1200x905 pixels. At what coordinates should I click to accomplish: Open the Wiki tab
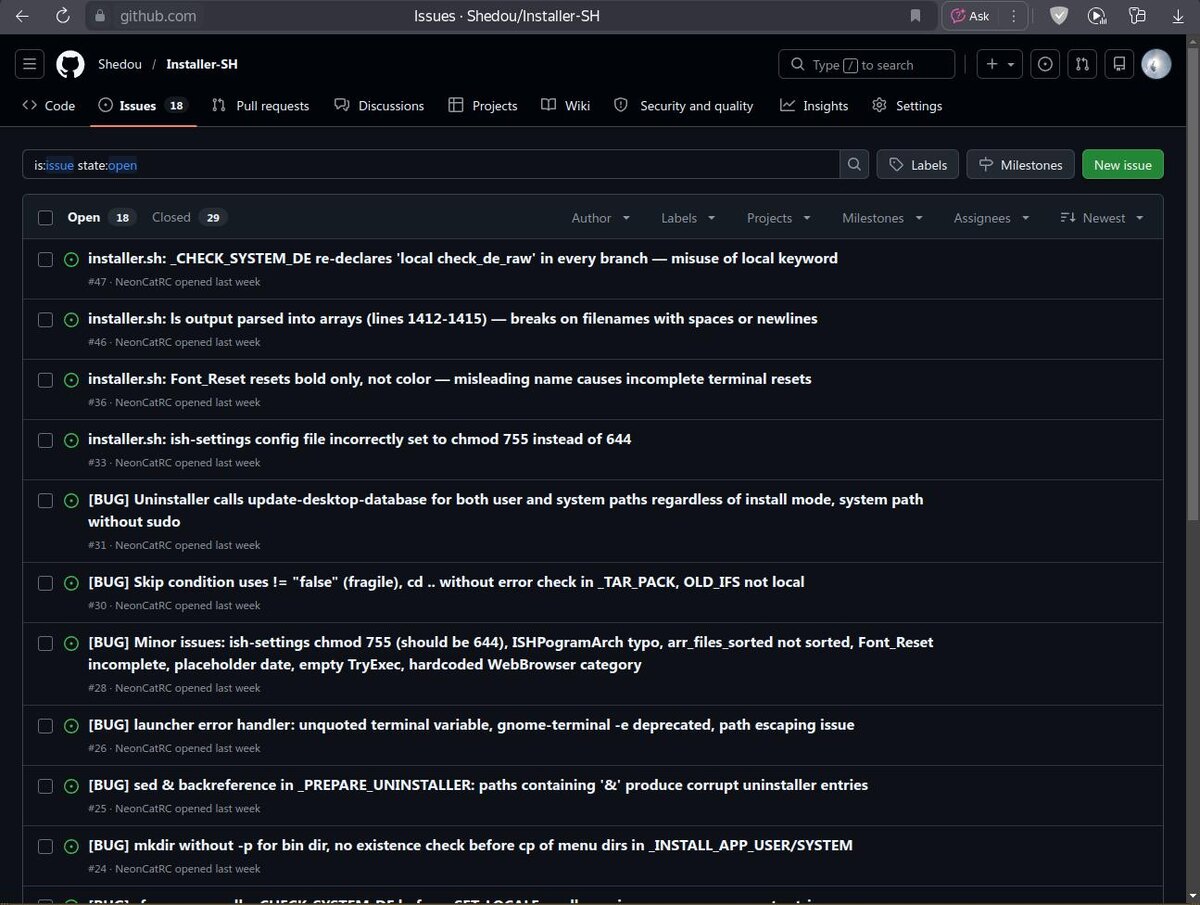point(566,105)
